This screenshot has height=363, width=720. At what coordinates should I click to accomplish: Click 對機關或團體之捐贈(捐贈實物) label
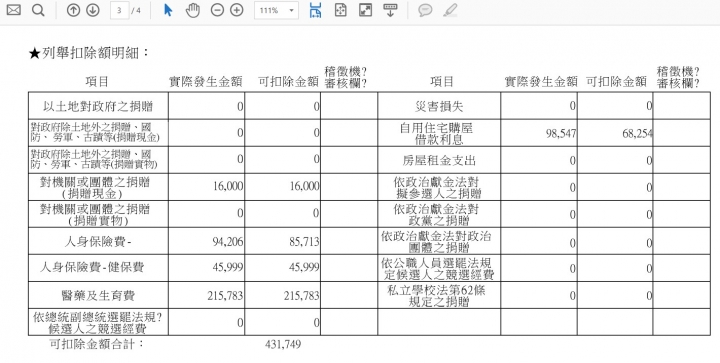click(95, 215)
